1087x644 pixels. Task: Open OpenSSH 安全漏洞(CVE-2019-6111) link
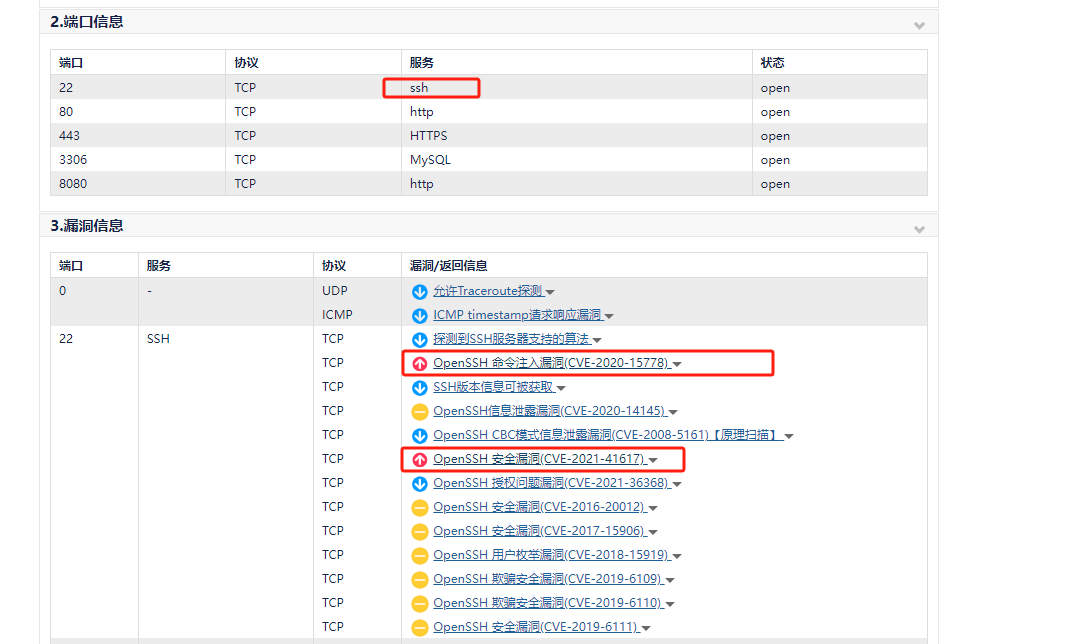pos(535,627)
